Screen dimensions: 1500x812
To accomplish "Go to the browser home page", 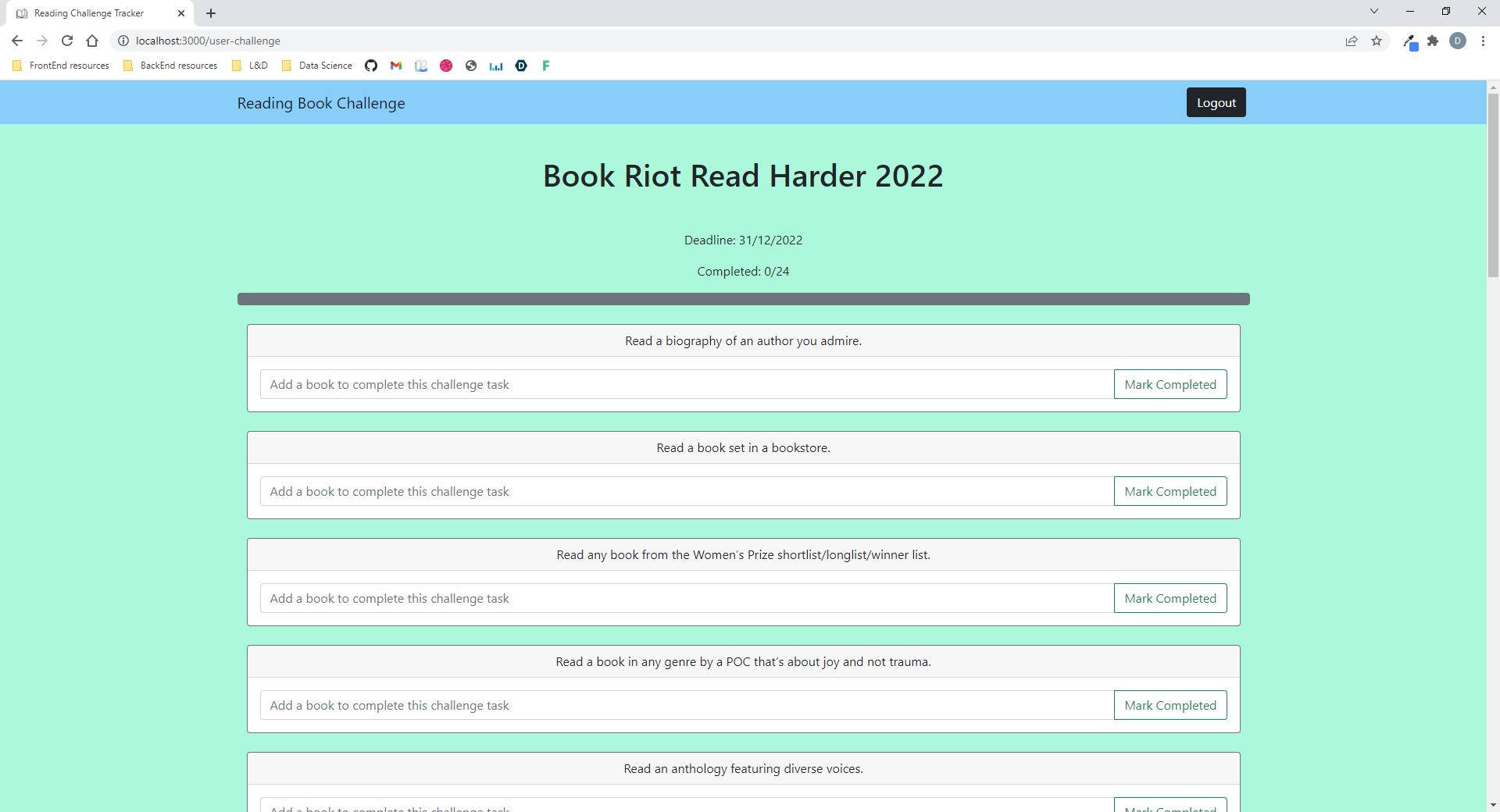I will (x=92, y=41).
